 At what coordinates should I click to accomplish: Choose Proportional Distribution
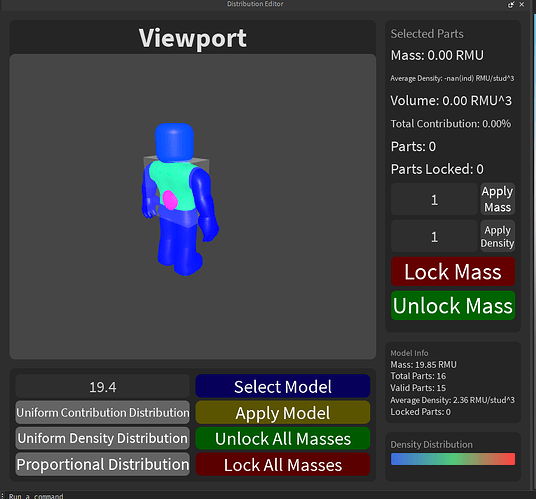[103, 464]
